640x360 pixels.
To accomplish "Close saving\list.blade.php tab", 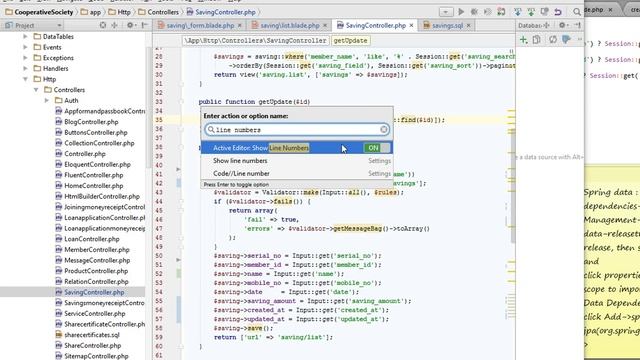I will point(325,25).
